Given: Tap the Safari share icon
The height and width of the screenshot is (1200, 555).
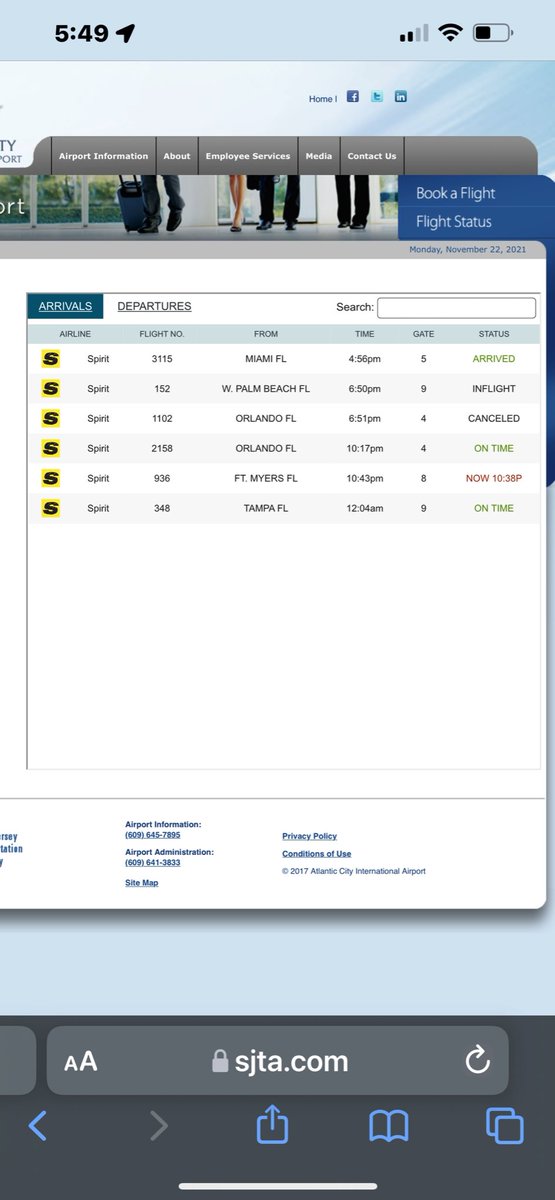Looking at the screenshot, I should [x=272, y=1126].
